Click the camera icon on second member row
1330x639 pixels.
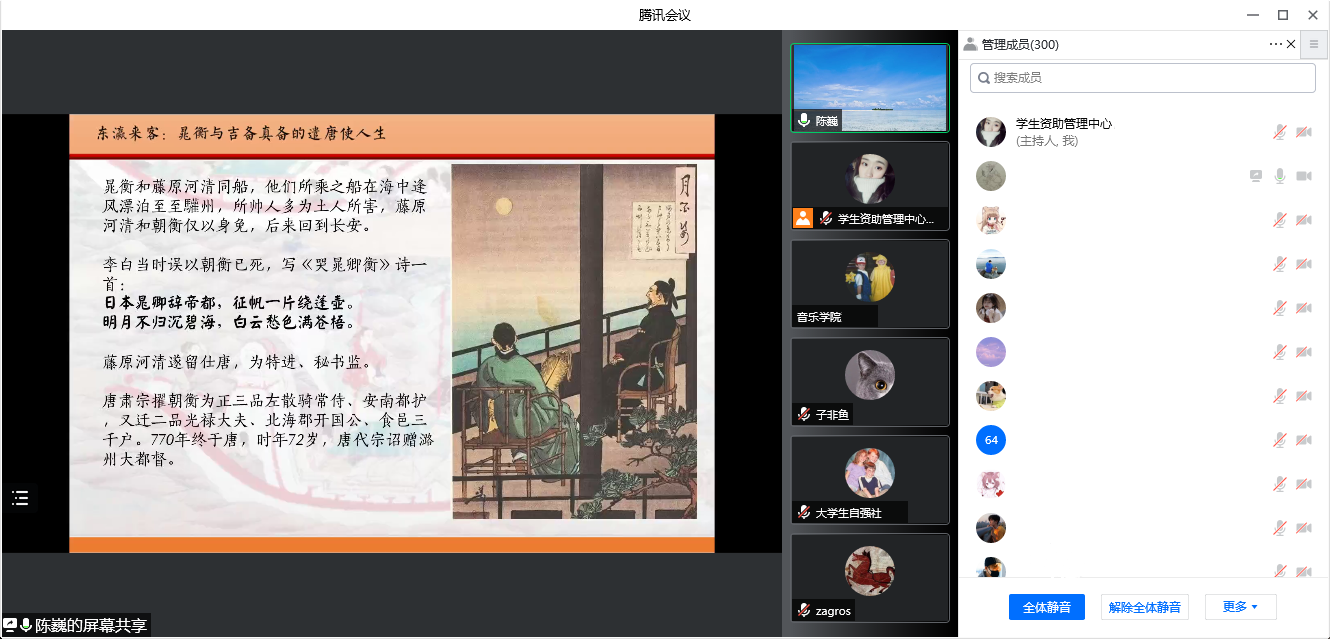coord(1303,176)
